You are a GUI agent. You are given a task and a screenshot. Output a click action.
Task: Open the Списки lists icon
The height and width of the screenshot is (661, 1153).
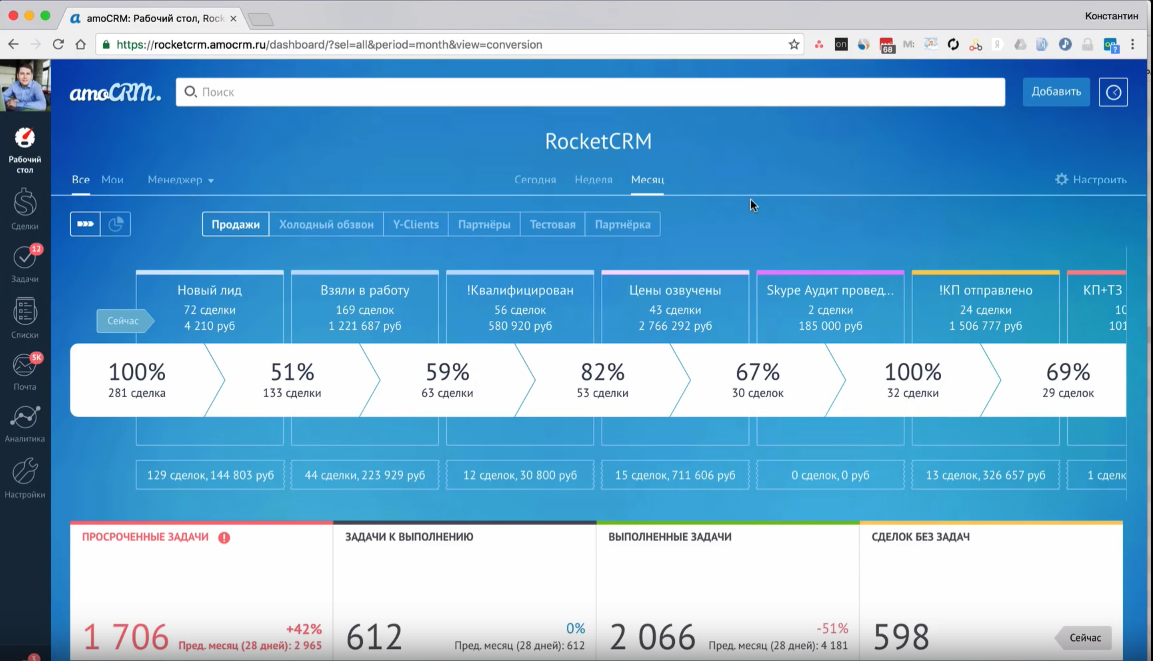pos(25,313)
